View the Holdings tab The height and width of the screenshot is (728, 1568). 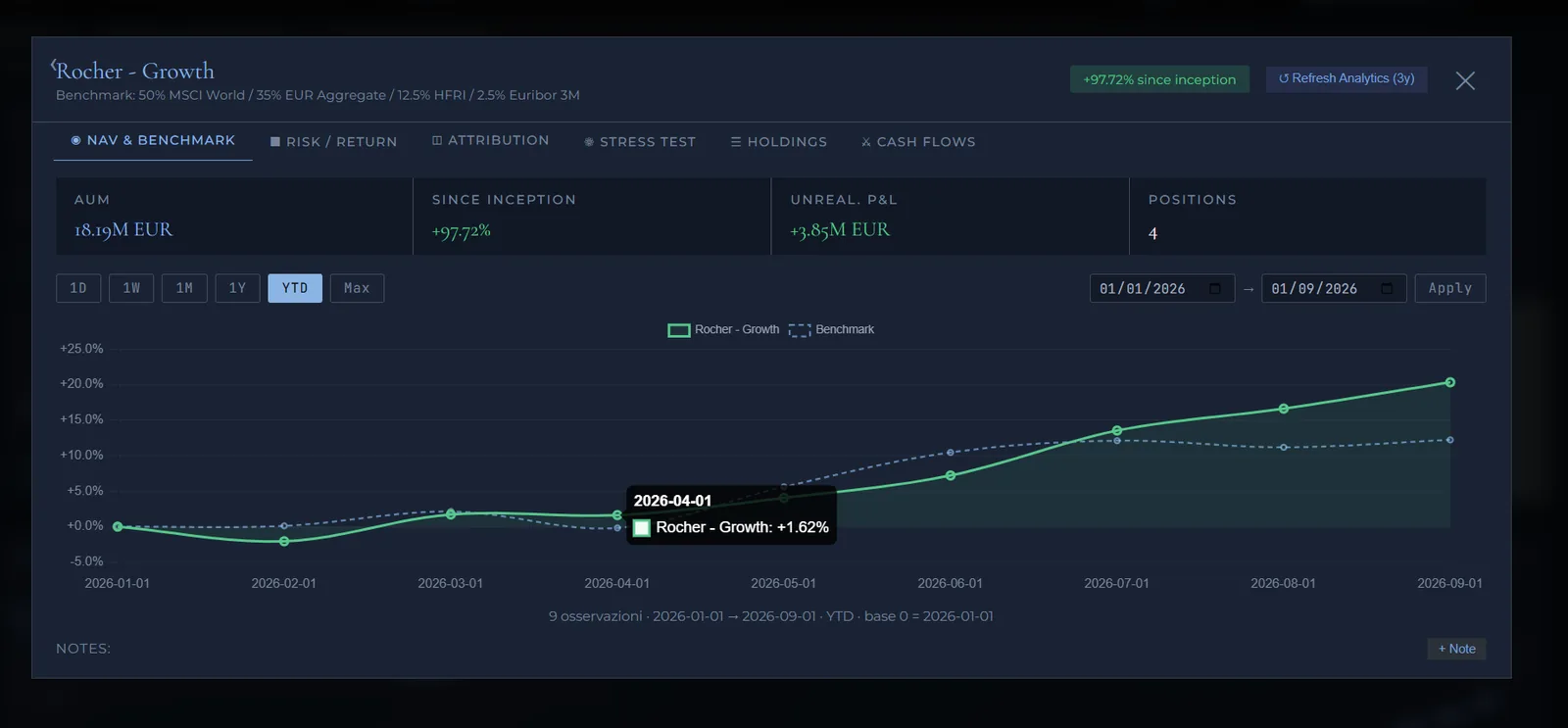tap(778, 142)
